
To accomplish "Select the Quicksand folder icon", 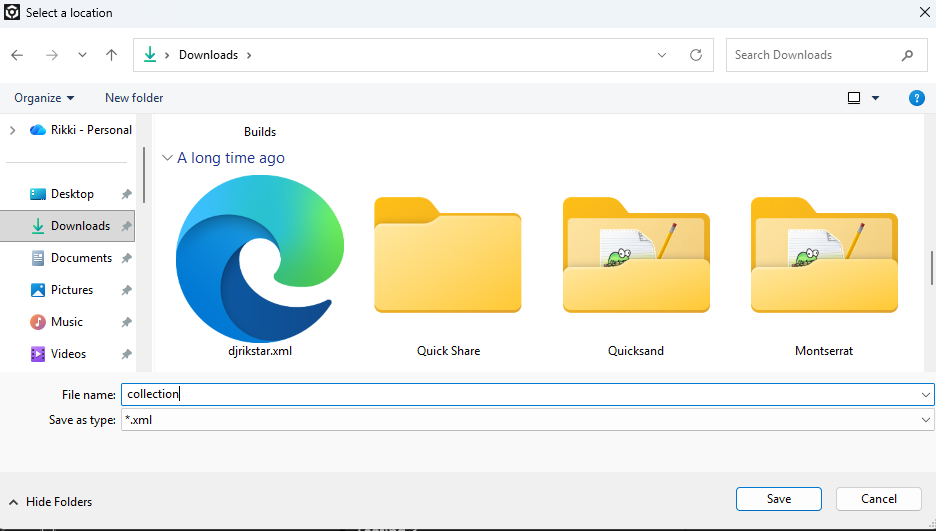I will [x=636, y=255].
